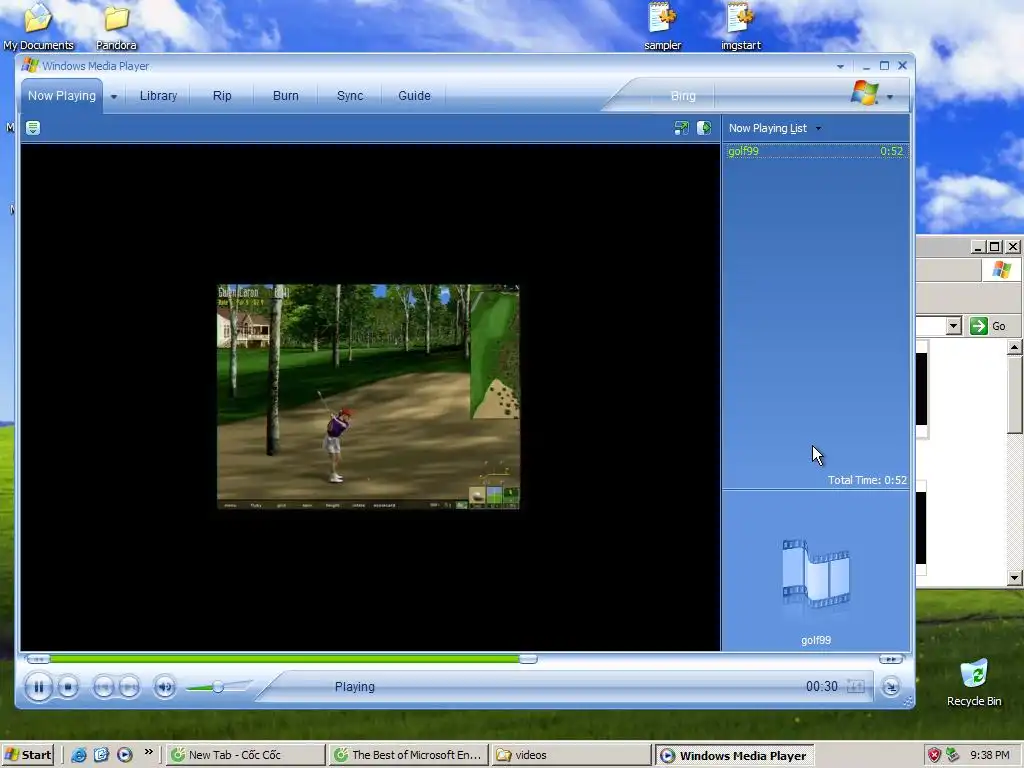Select golf99 in the playlist
This screenshot has width=1024, height=768.
(816, 152)
